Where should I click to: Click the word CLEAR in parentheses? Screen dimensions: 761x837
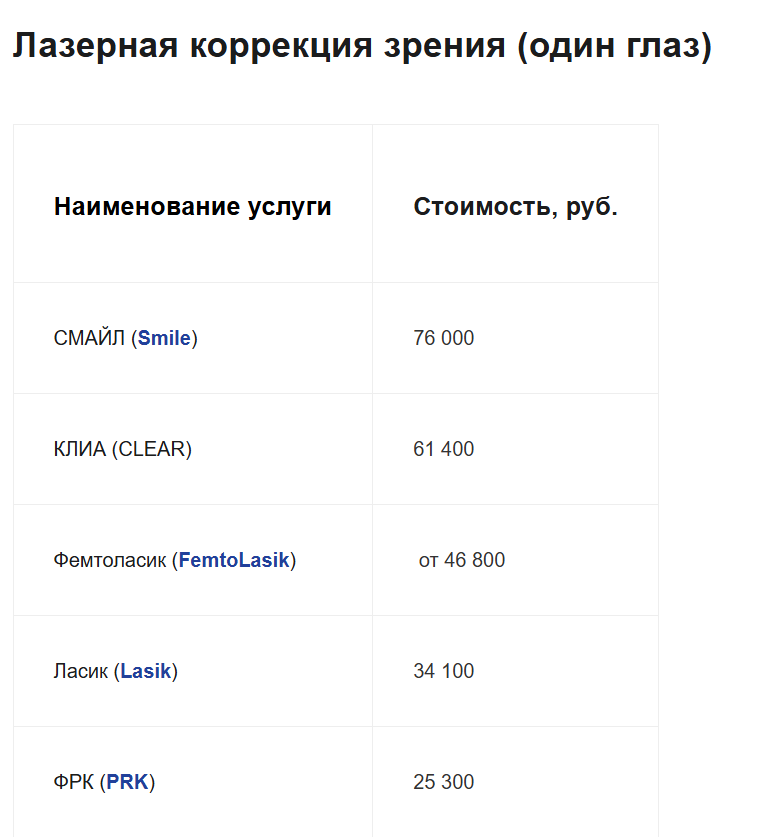152,449
